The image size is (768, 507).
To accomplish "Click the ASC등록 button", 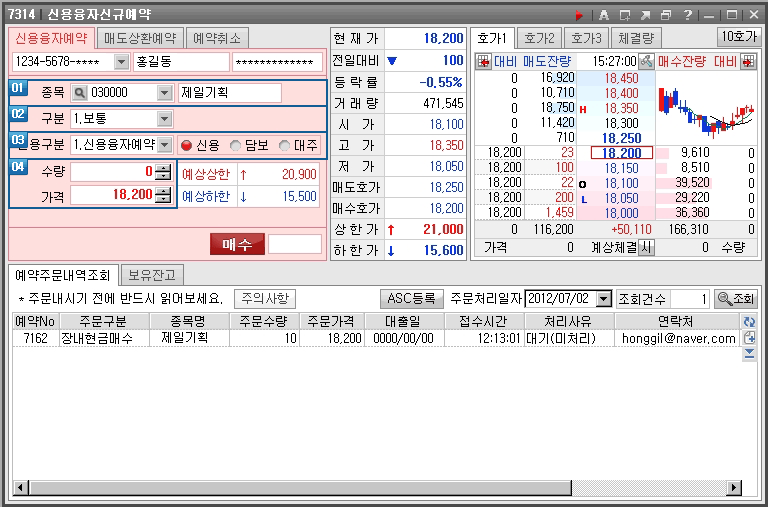I will tap(411, 298).
